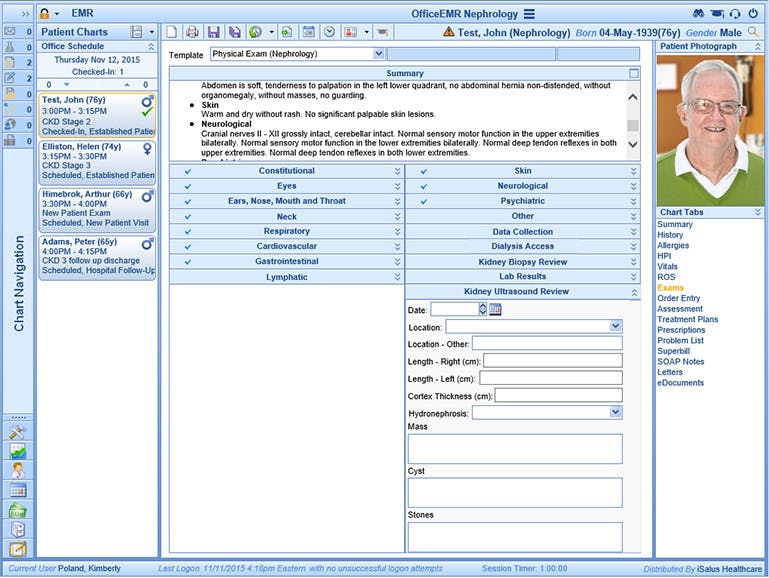Go to the SOAP Notes chart tab
The height and width of the screenshot is (578, 769).
click(x=680, y=362)
